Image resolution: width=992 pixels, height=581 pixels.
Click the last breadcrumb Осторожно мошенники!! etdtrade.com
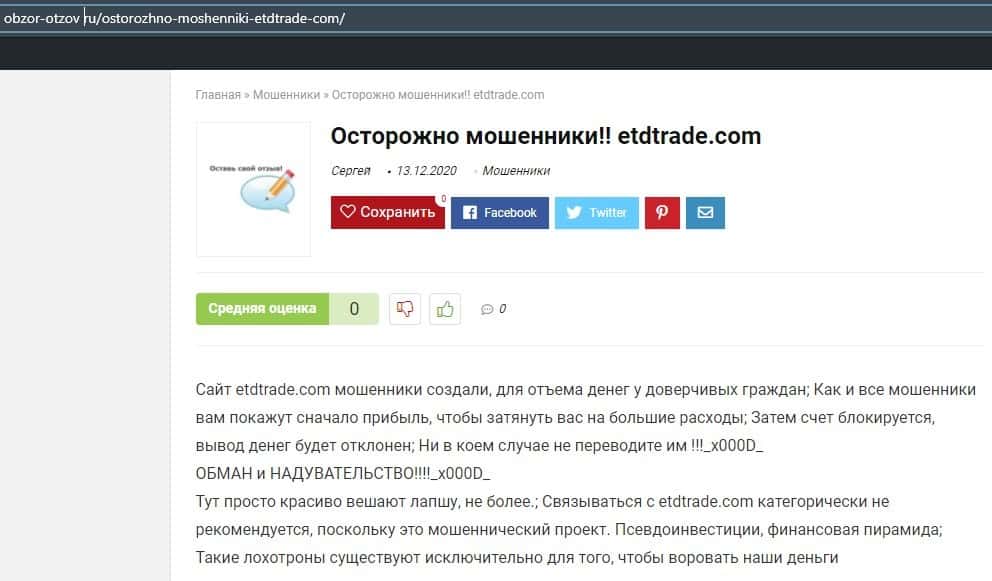click(x=438, y=95)
